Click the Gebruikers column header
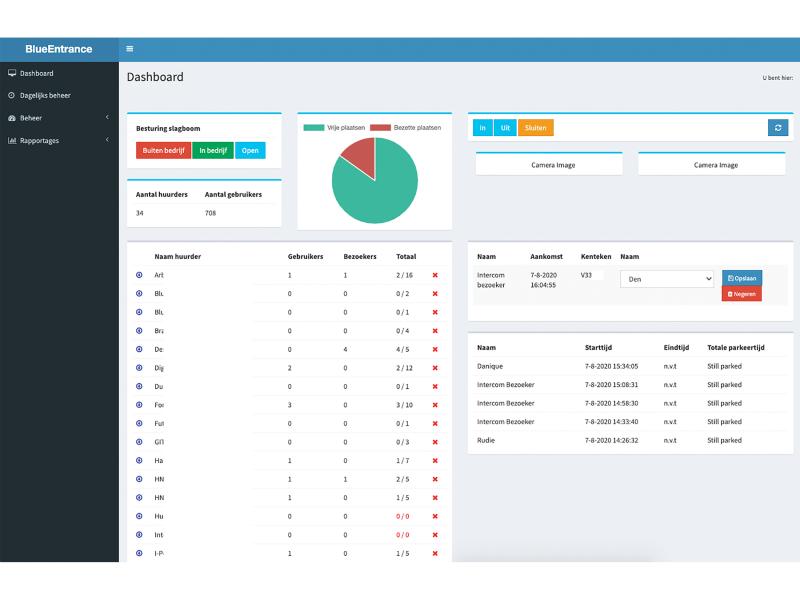The width and height of the screenshot is (800, 600). [305, 257]
